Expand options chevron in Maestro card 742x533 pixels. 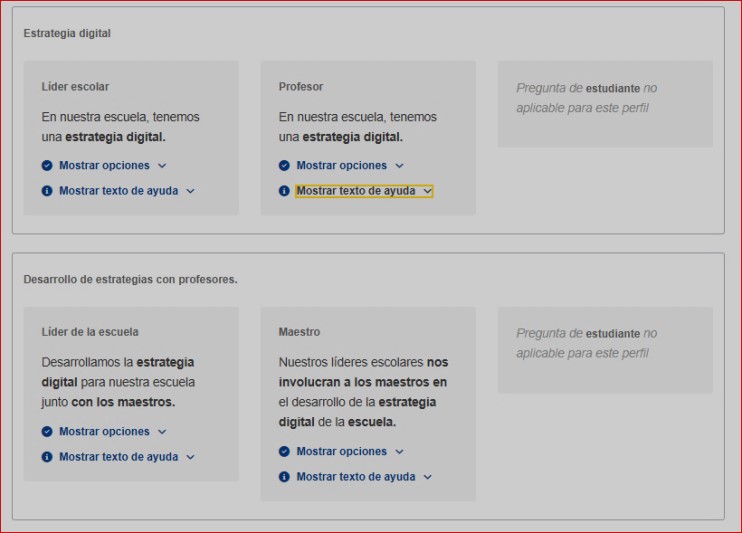click(x=399, y=452)
